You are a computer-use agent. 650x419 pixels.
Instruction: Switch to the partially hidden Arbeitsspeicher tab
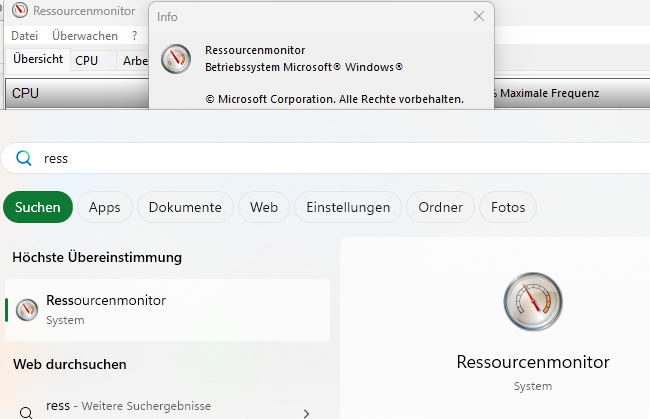click(x=133, y=61)
